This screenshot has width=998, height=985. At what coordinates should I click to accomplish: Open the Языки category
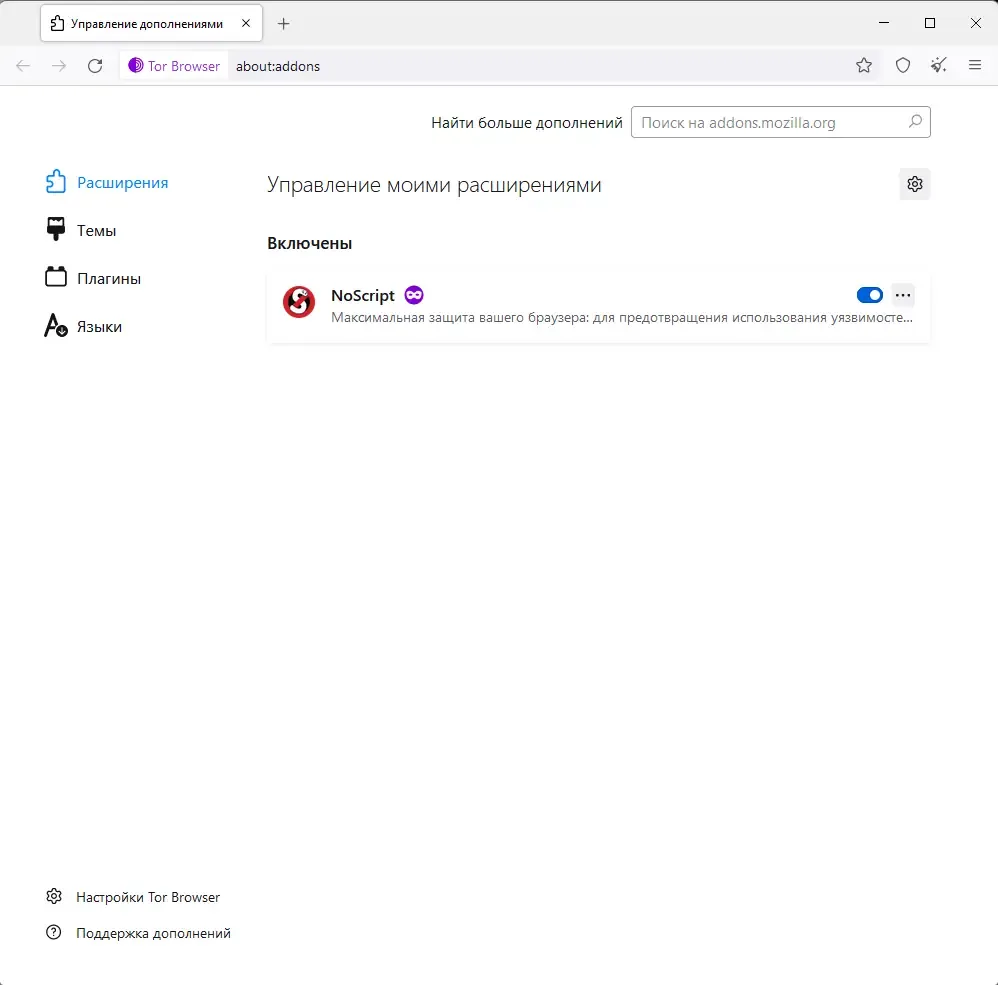click(83, 326)
